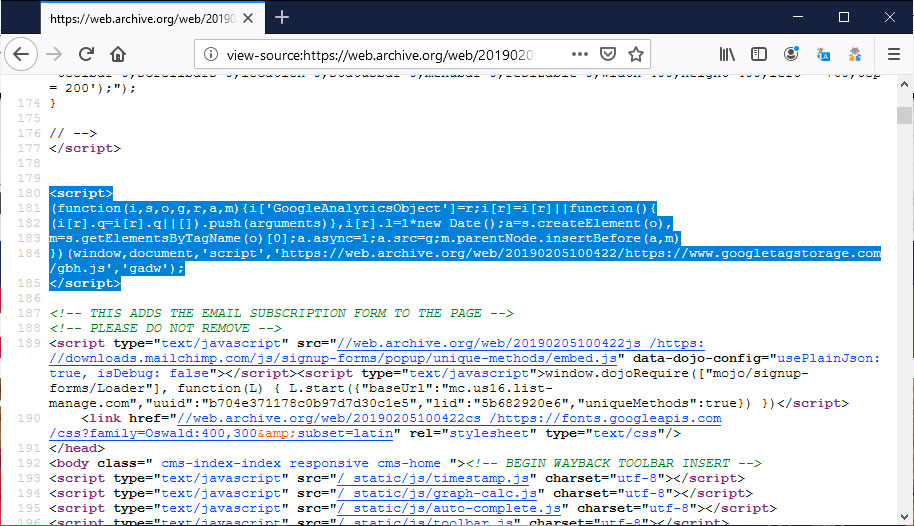
Task: Click the closing head tag on line 191
Action: [77, 448]
